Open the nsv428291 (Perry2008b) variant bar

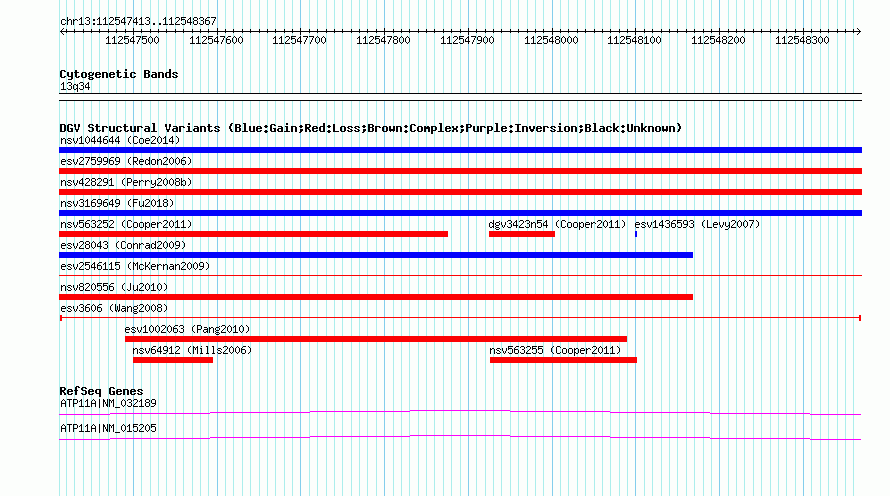(x=460, y=192)
